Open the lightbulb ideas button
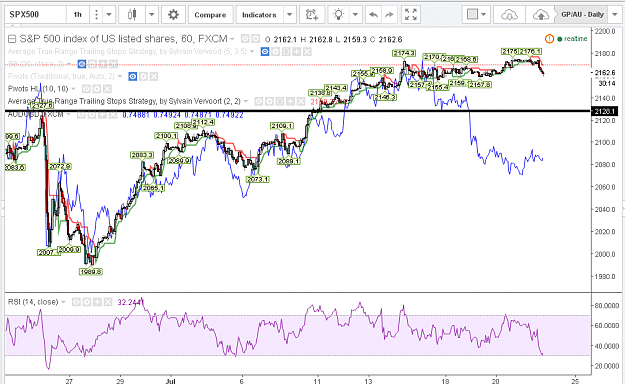The image size is (625, 384). (x=338, y=15)
